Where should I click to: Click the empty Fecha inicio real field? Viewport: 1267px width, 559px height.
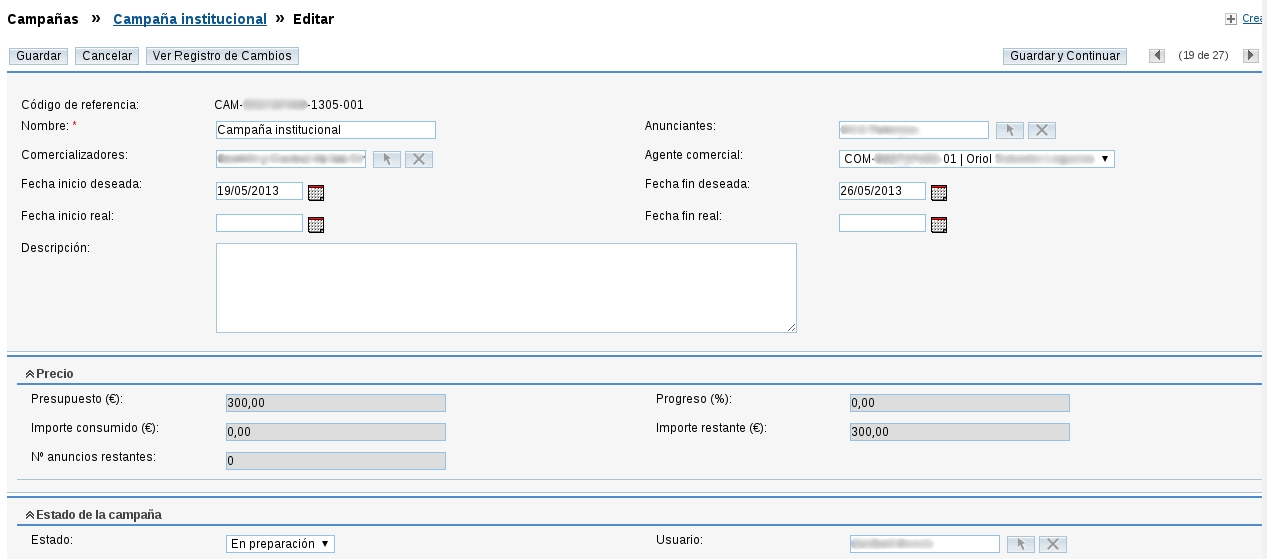pos(259,223)
